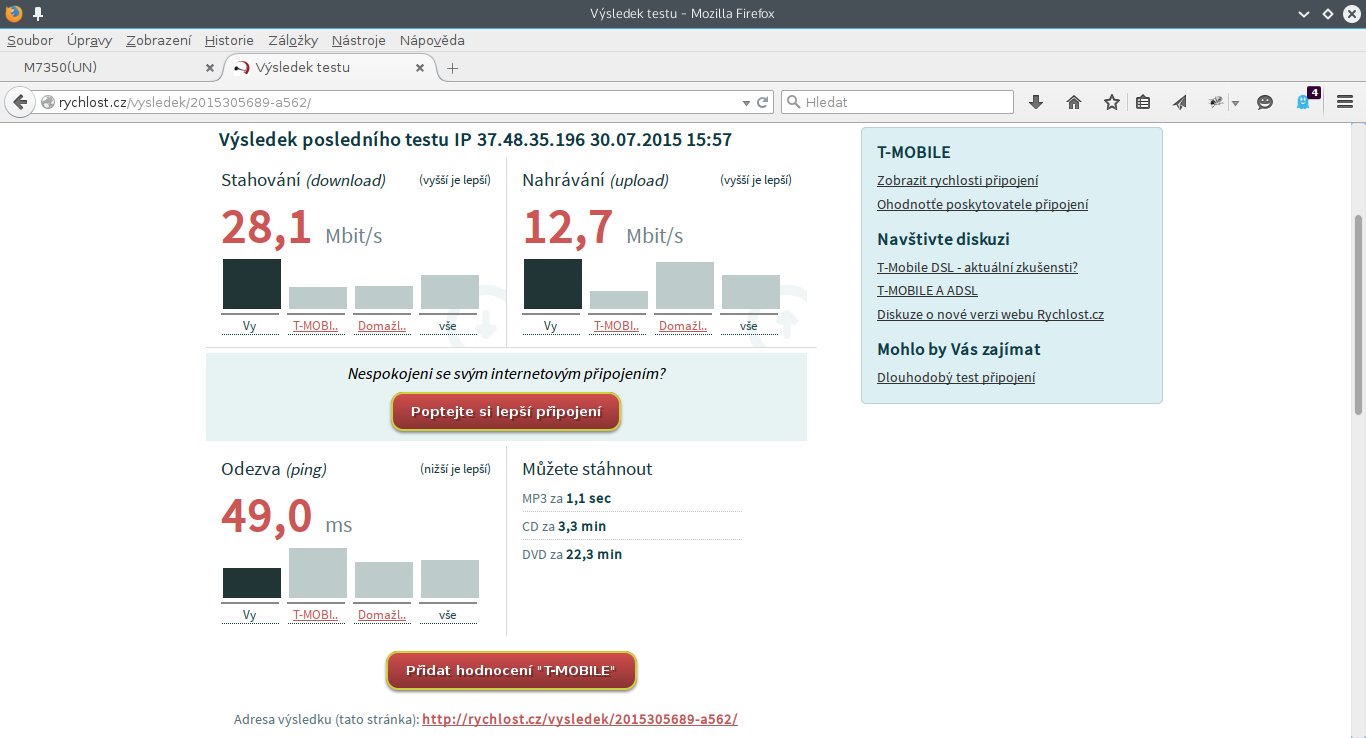Screen dimensions: 1366x738
Task: Close the Výsledek testu tab
Action: [420, 68]
